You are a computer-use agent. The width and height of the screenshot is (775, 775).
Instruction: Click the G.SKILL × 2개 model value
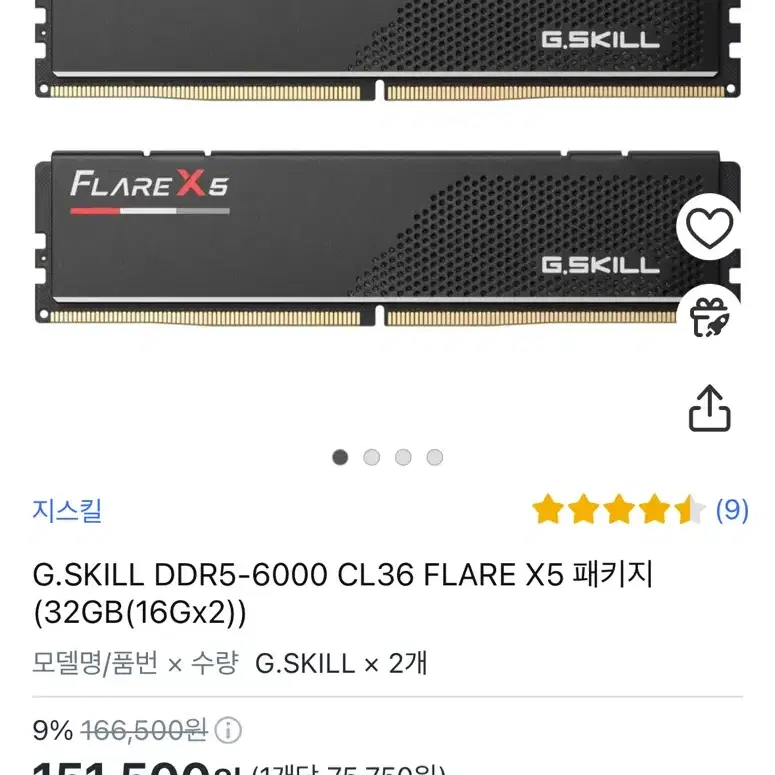341,663
